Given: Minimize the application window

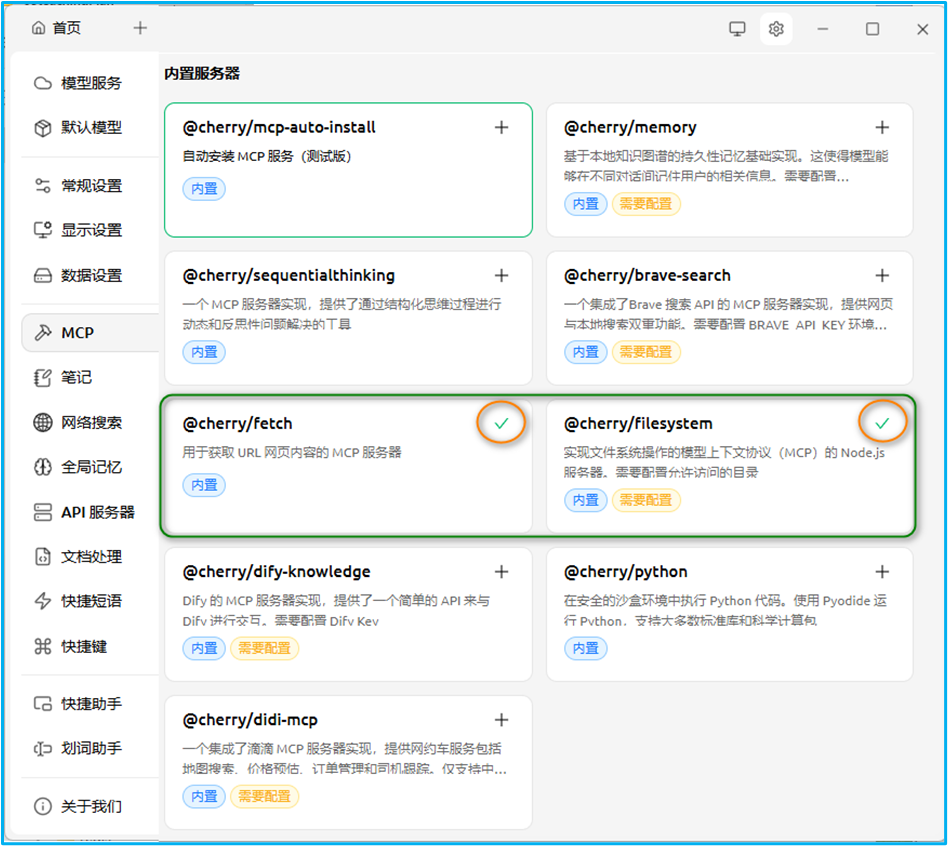Looking at the screenshot, I should tap(823, 28).
